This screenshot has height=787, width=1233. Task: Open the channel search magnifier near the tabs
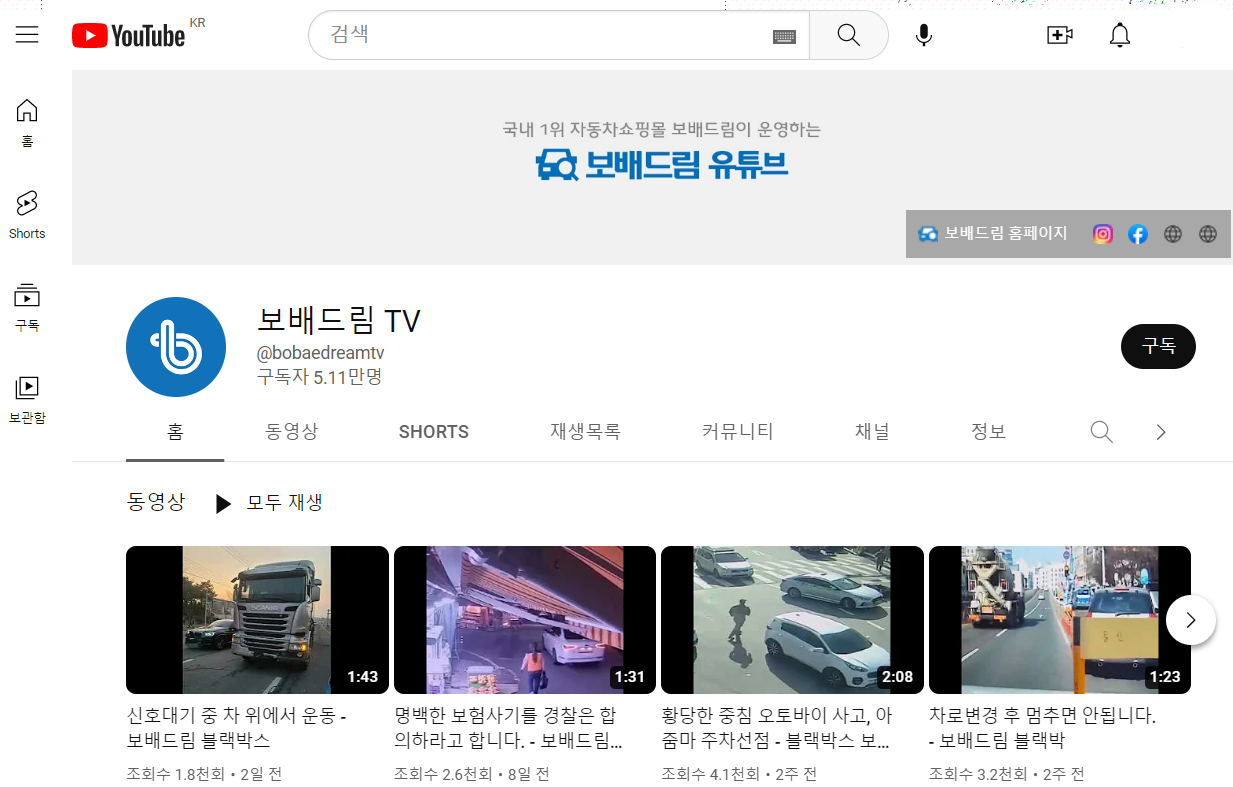(x=1101, y=431)
